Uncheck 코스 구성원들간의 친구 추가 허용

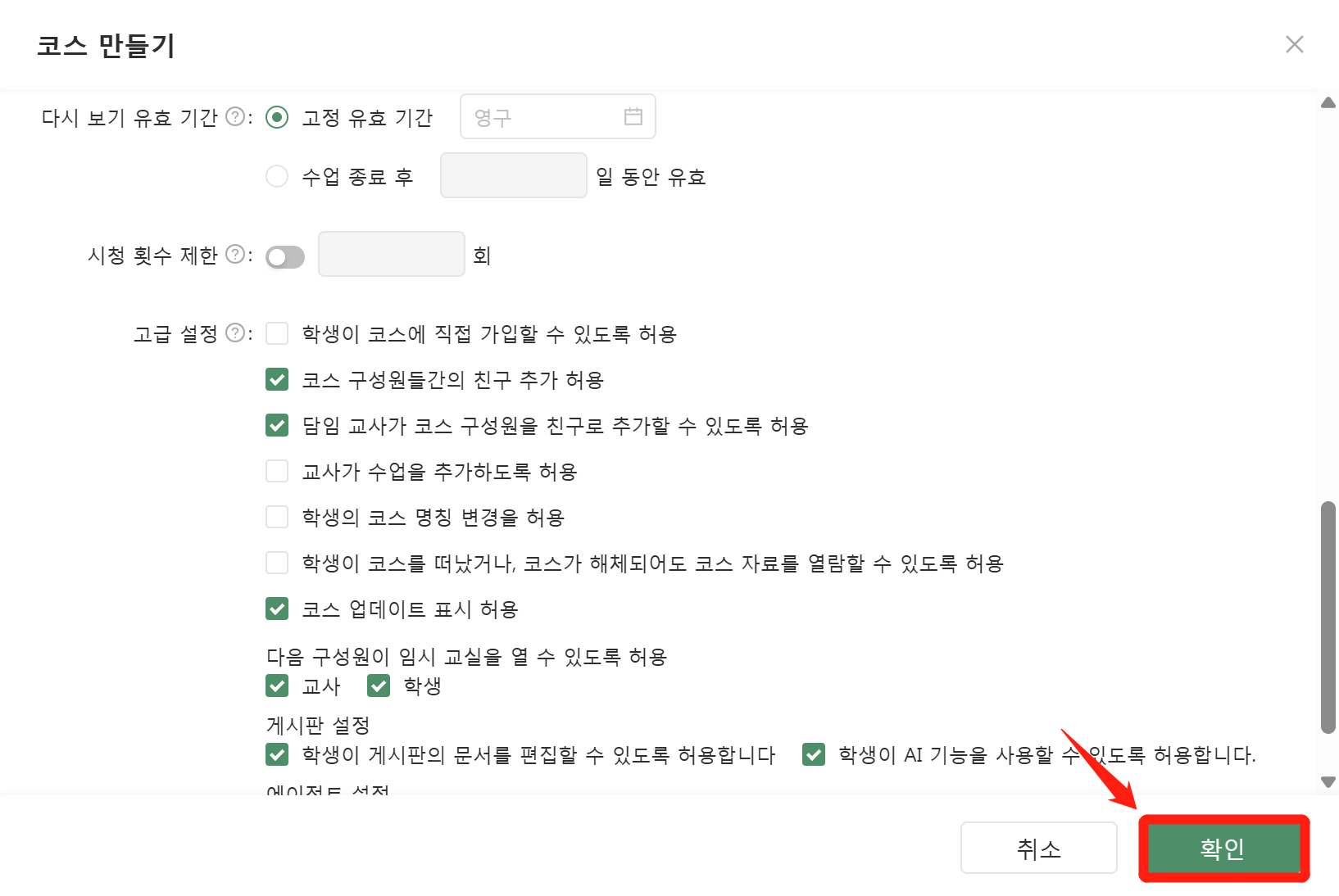[277, 379]
